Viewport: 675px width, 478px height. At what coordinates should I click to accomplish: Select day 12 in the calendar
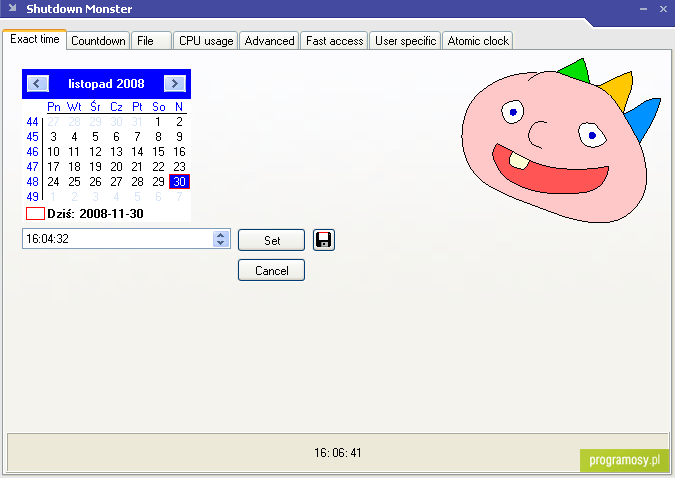(x=95, y=152)
